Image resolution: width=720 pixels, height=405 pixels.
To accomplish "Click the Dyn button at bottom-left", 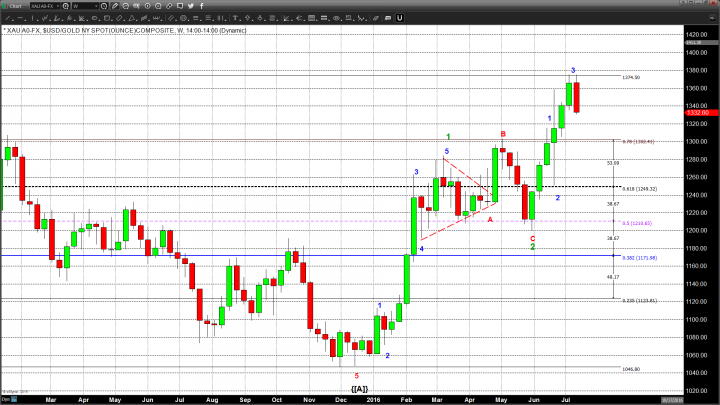I will [7, 397].
